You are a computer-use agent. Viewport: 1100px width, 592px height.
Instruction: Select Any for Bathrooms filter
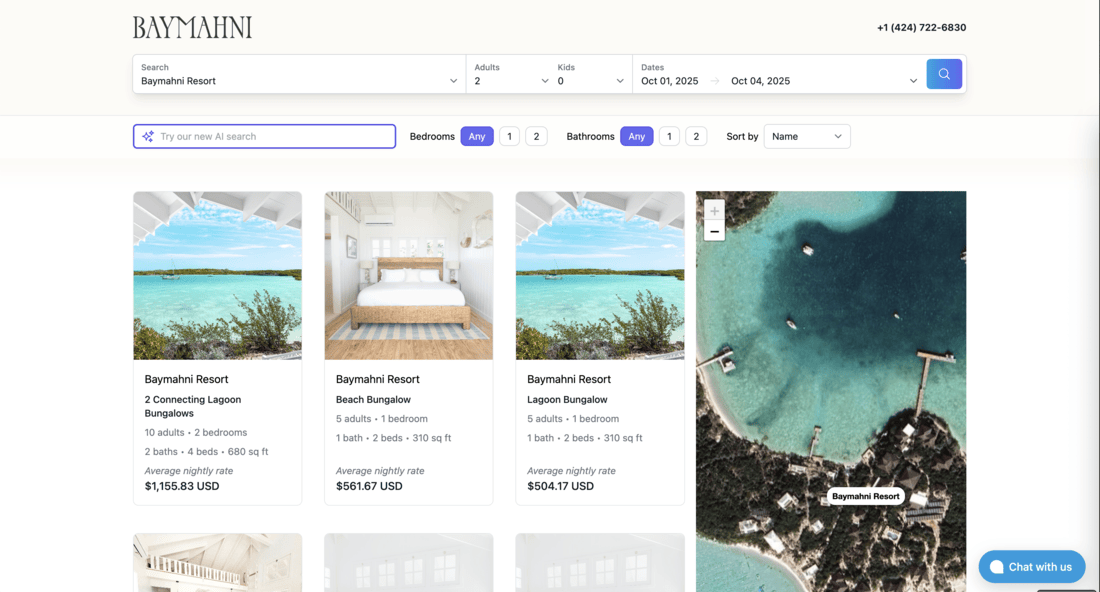click(636, 137)
